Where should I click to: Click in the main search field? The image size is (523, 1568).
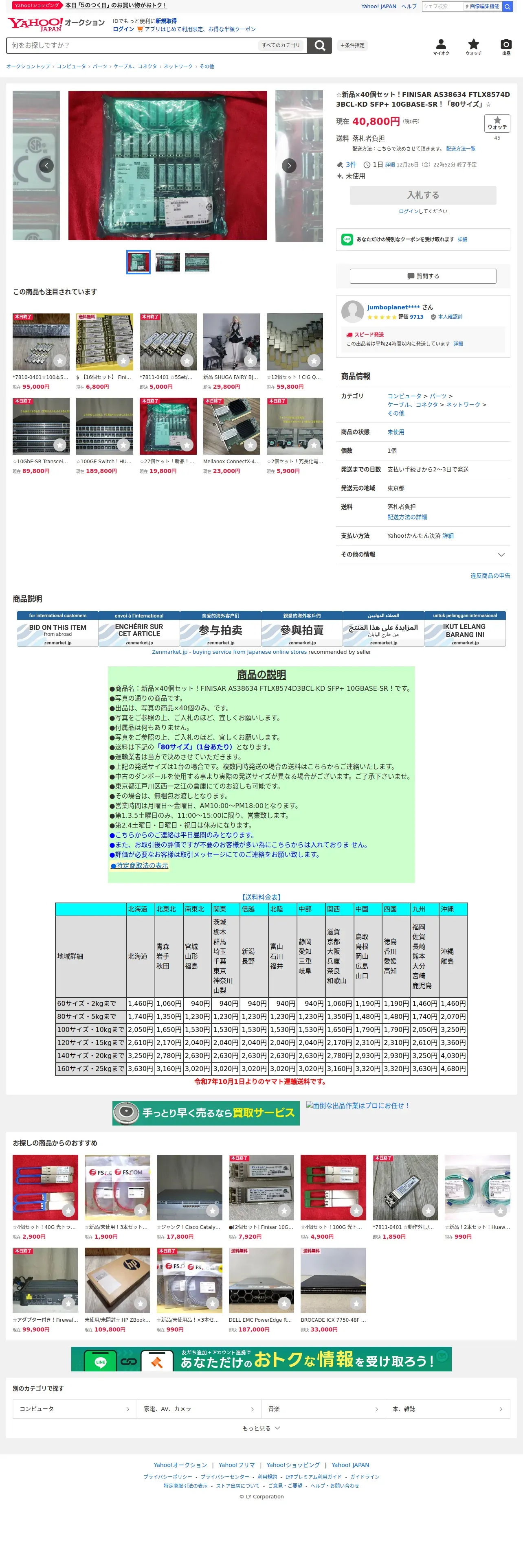click(132, 46)
